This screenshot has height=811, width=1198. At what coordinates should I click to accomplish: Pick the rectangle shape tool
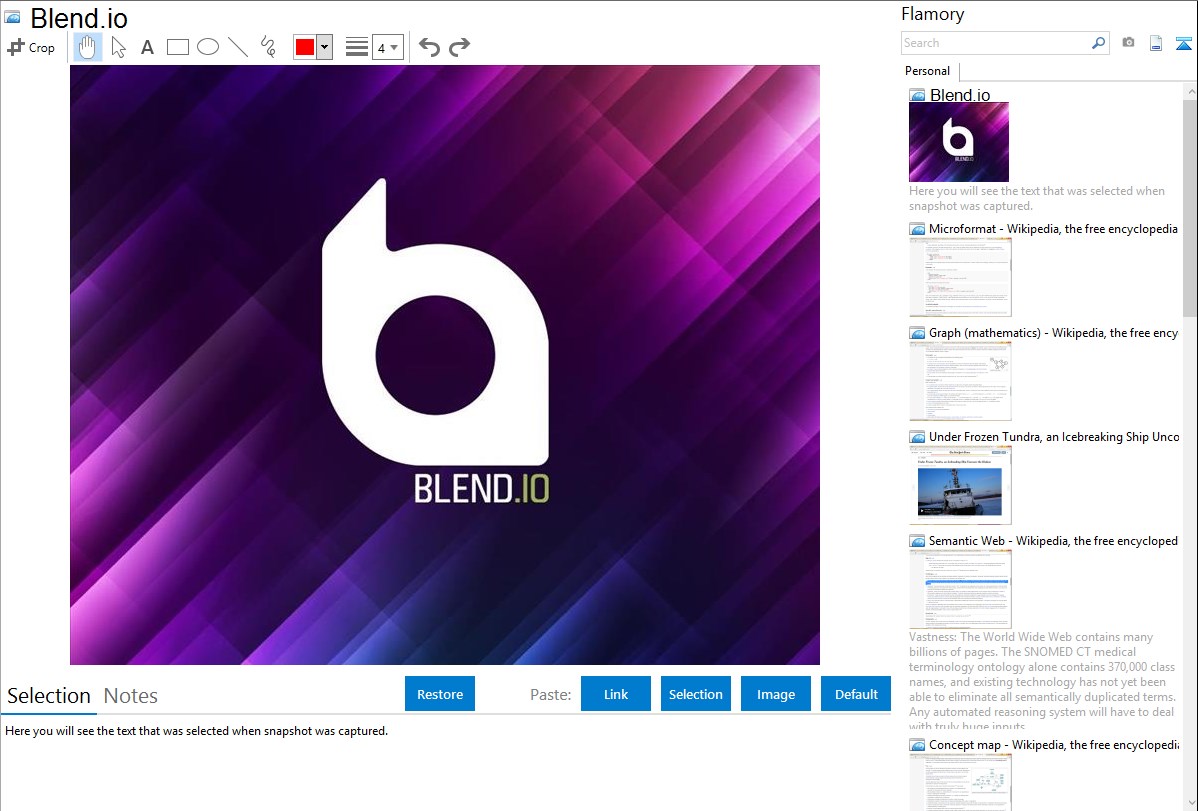point(177,47)
